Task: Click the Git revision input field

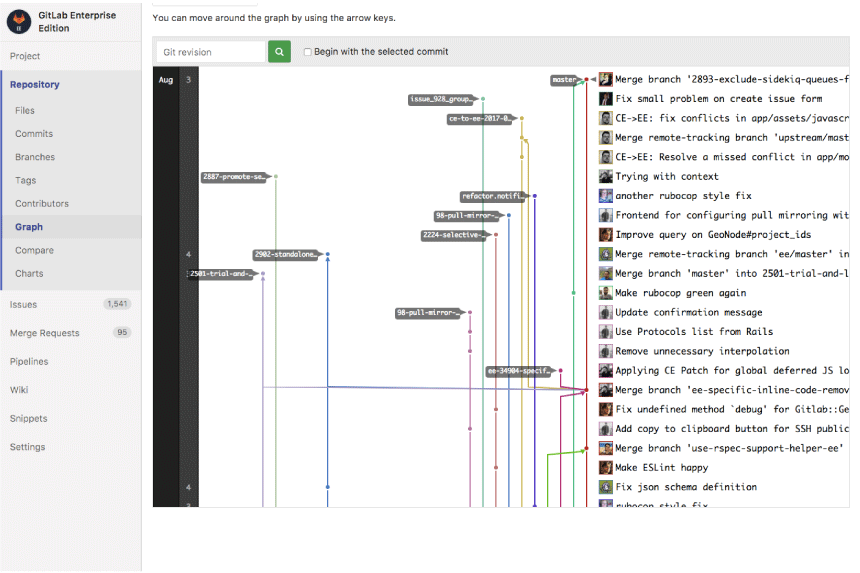Action: (212, 52)
